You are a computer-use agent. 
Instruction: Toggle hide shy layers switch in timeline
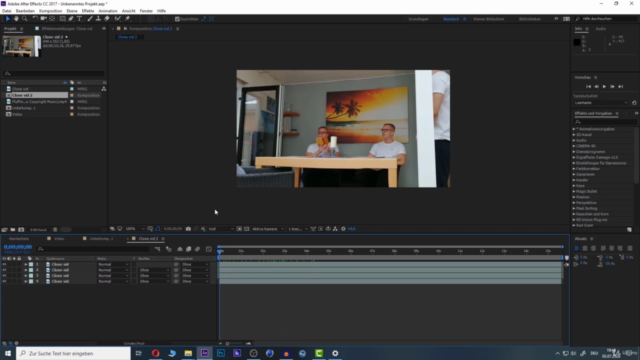180,249
